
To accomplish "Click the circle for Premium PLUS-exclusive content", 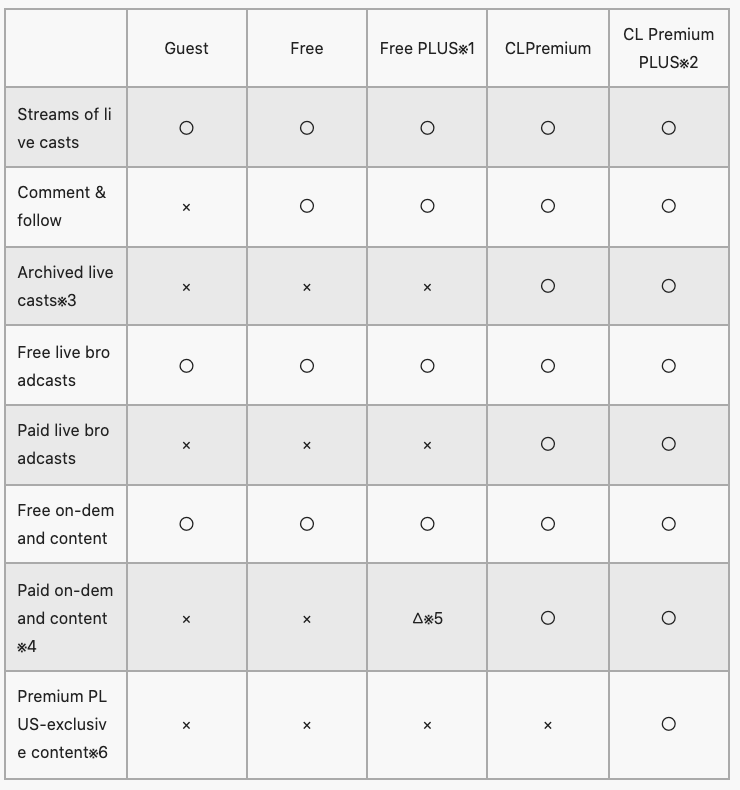I will tap(668, 724).
